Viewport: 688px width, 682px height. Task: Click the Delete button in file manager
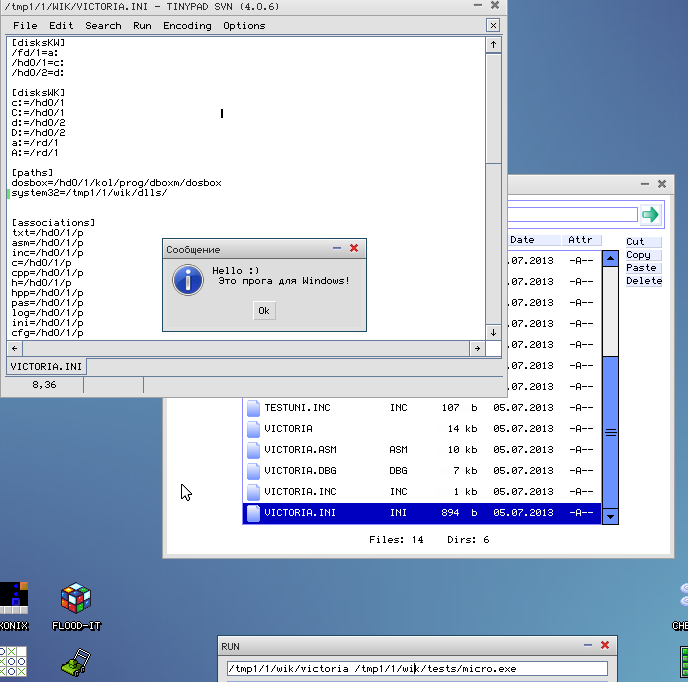tap(643, 281)
